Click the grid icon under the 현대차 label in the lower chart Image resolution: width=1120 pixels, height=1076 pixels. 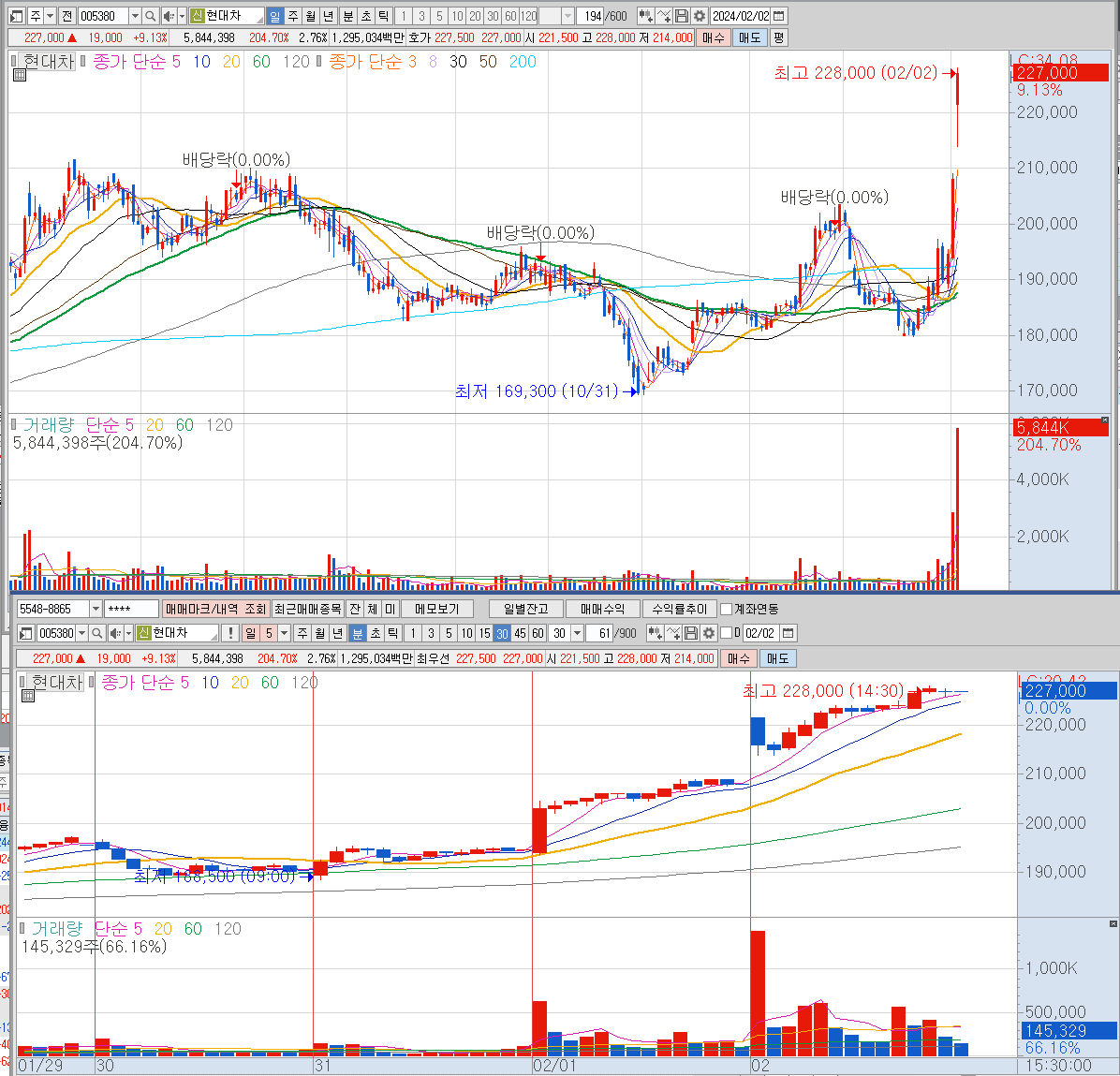point(28,696)
